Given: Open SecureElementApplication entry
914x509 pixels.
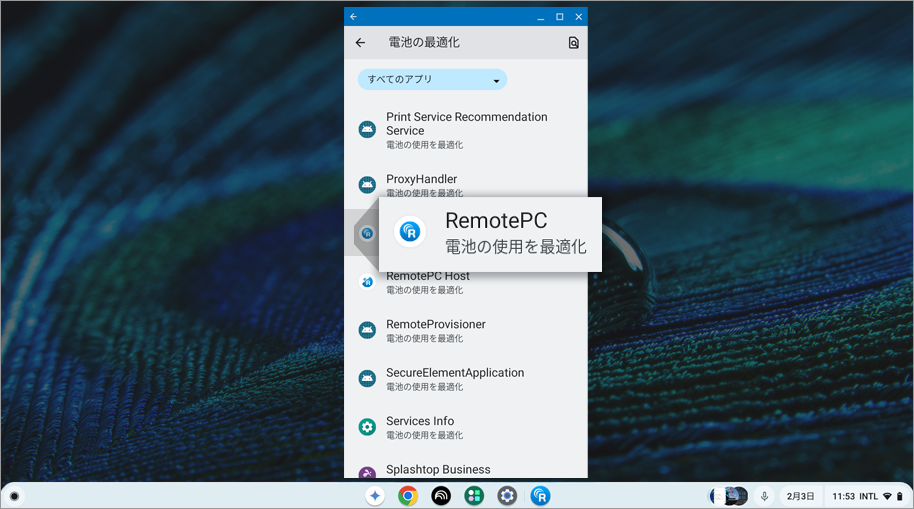Looking at the screenshot, I should (x=466, y=378).
